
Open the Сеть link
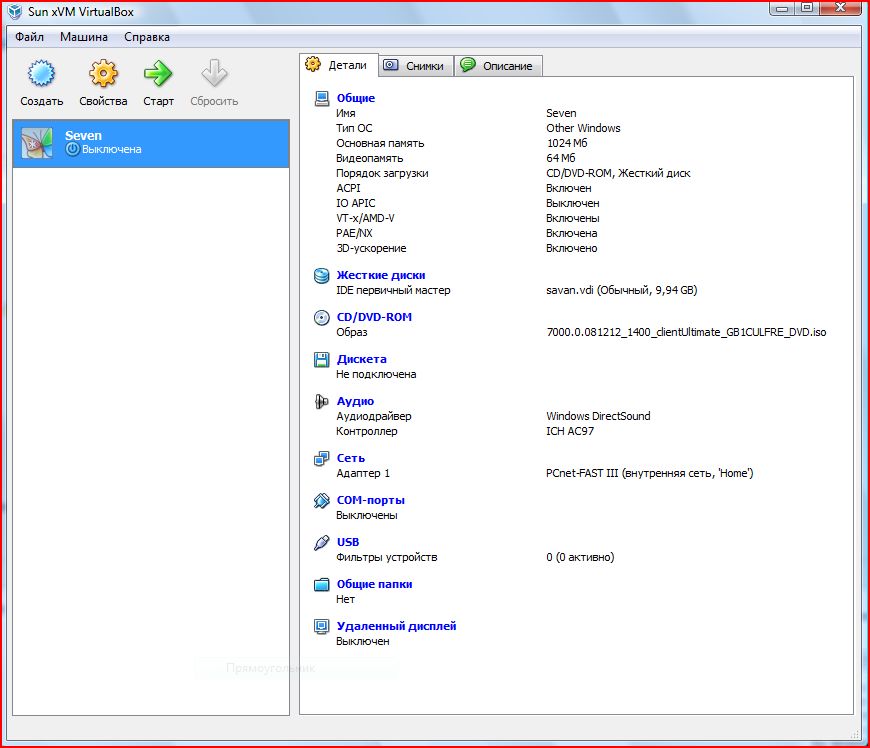(351, 458)
